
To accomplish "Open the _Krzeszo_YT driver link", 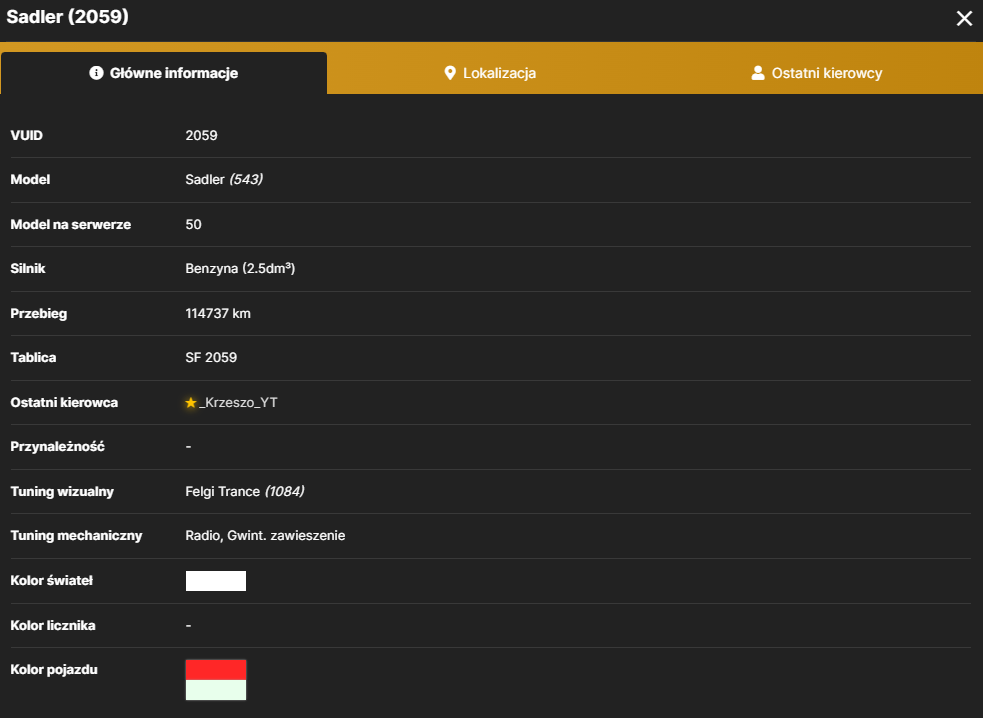I will 238,403.
